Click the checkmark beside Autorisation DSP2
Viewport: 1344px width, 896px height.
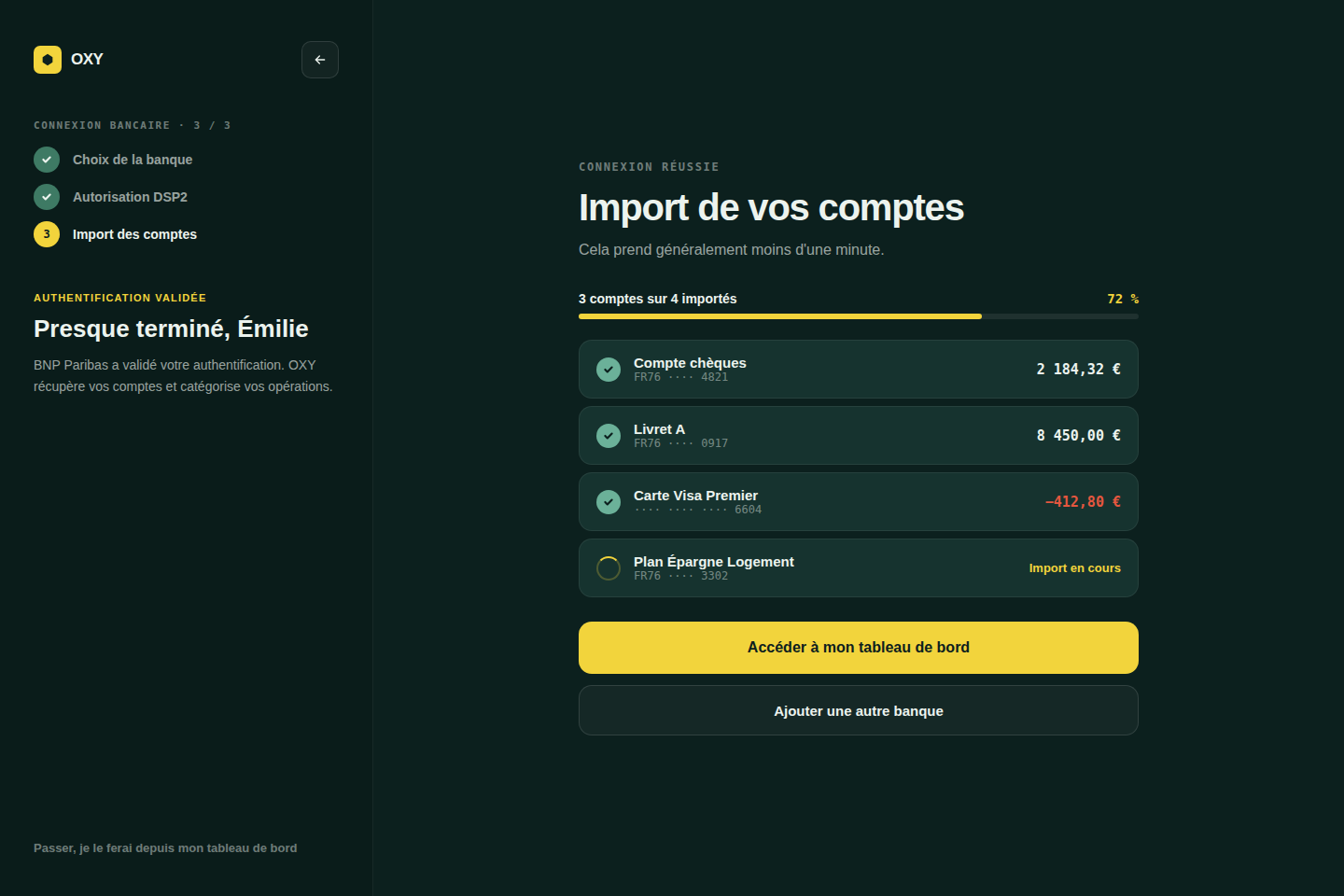pos(47,197)
